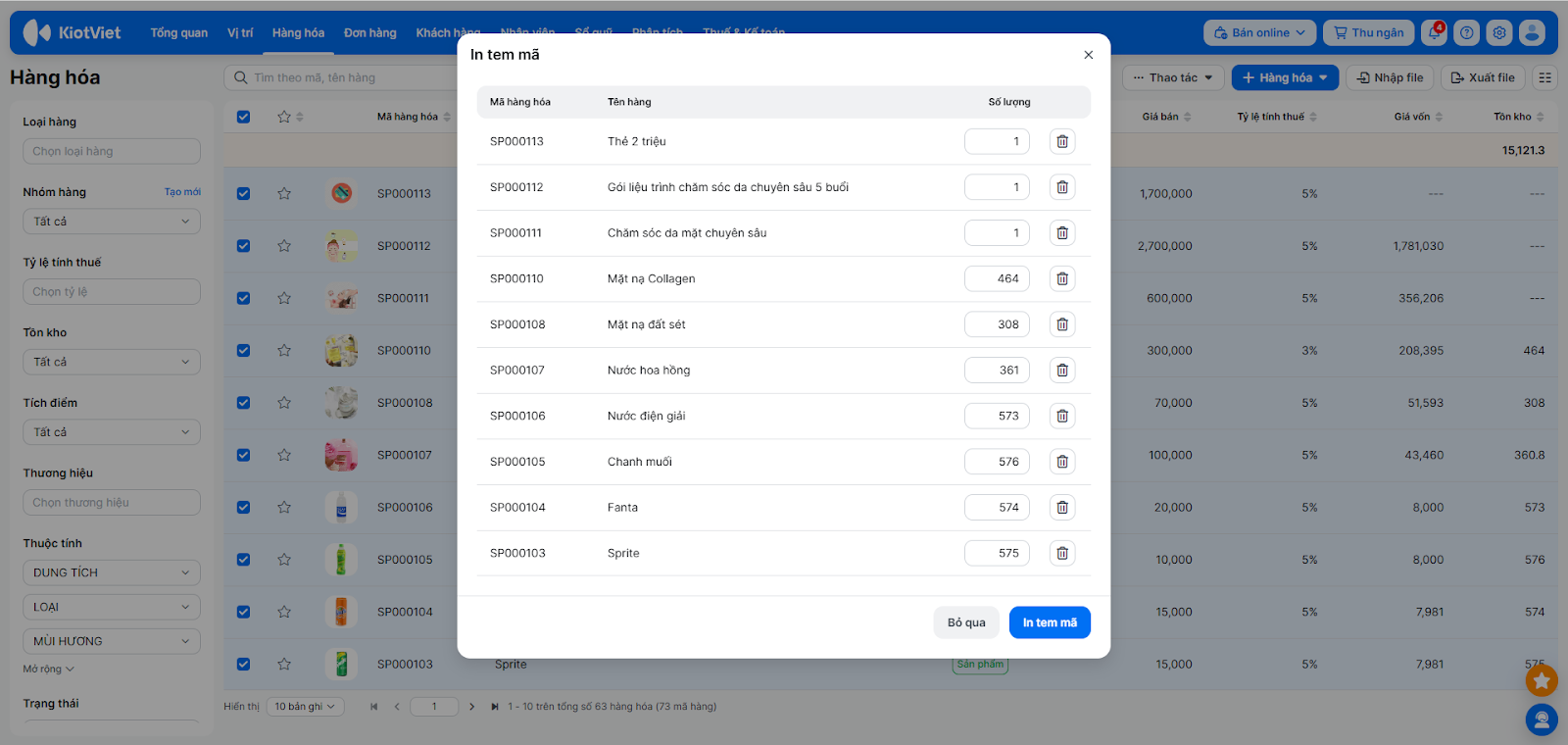Click the Nhập file button

pos(1391,77)
